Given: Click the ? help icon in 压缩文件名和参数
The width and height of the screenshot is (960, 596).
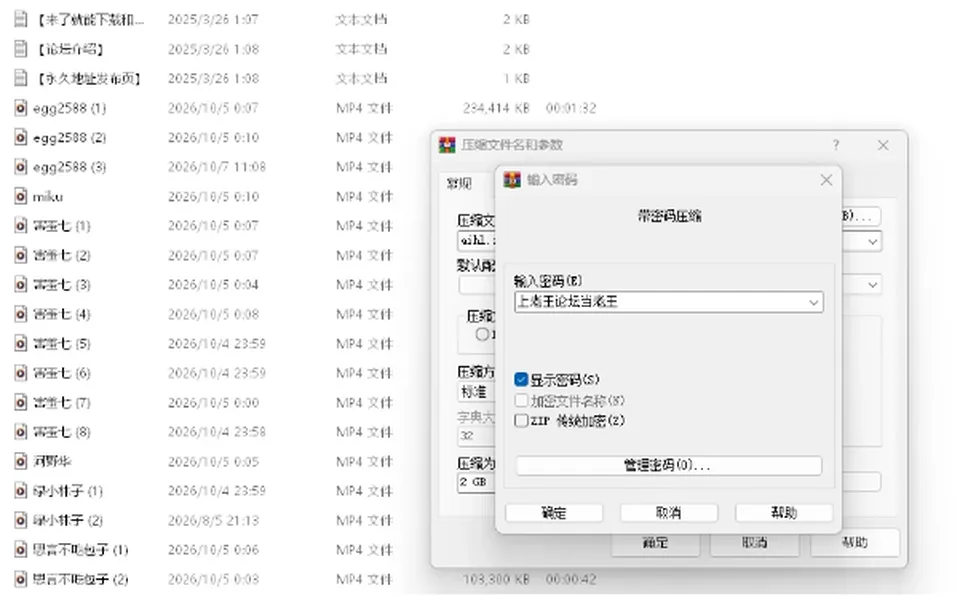Looking at the screenshot, I should pos(836,145).
